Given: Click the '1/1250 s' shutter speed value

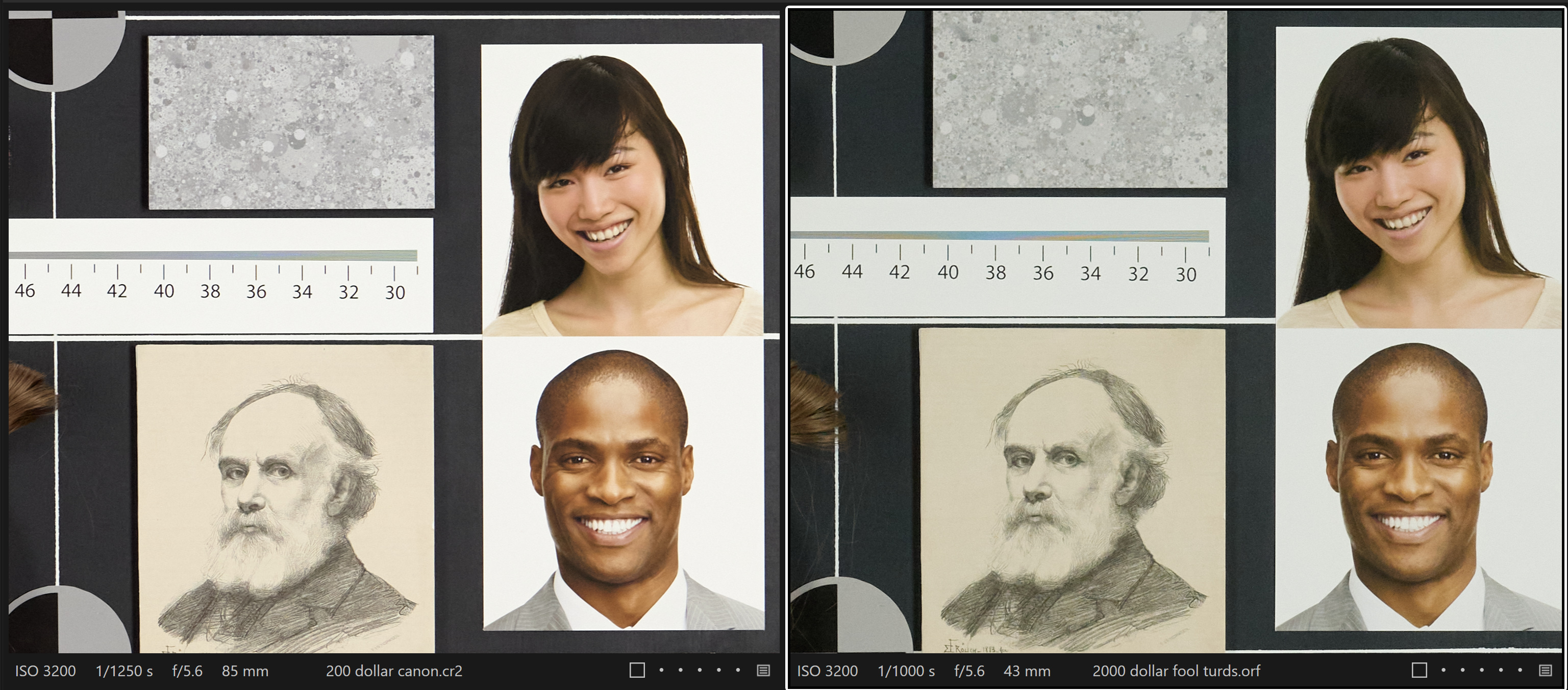Looking at the screenshot, I should [x=124, y=671].
